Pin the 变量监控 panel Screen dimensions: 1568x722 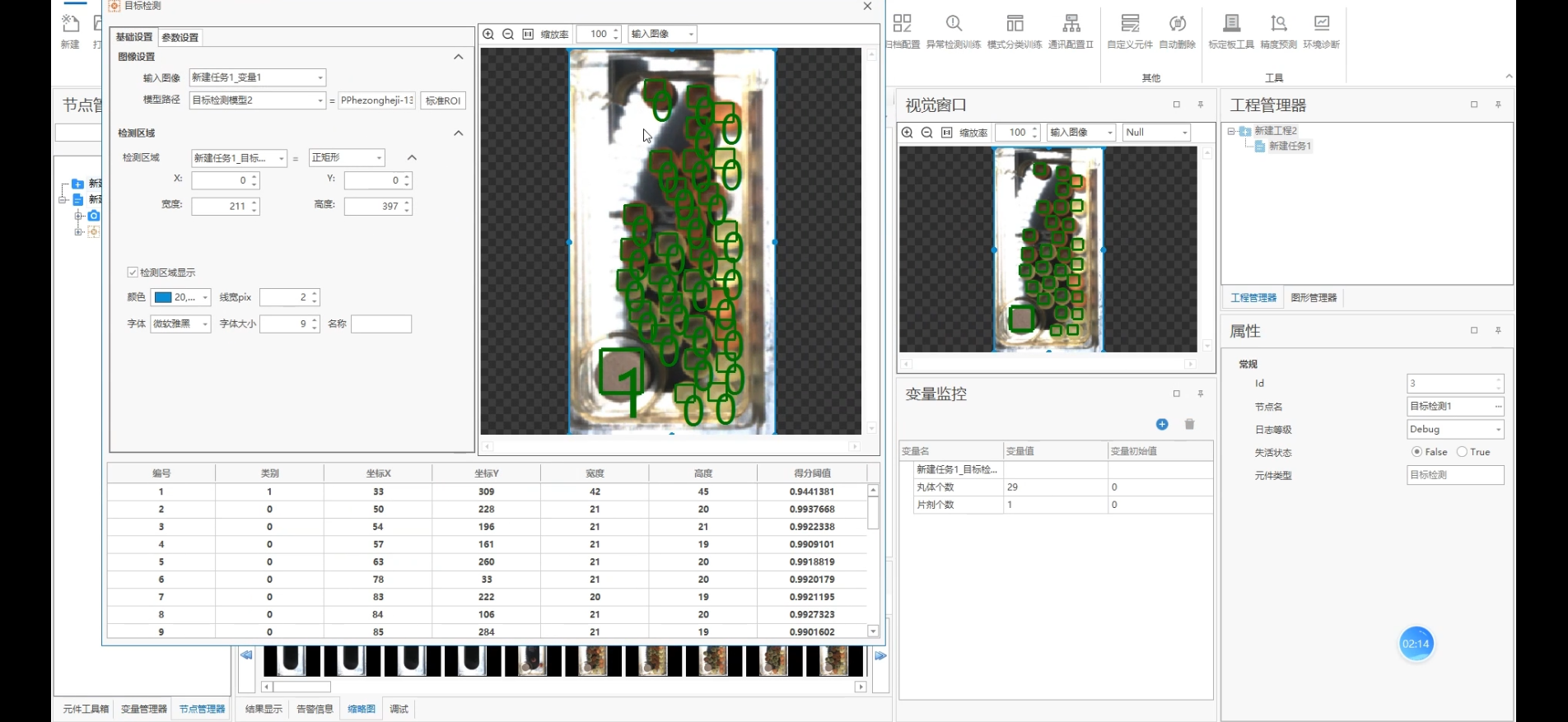pyautogui.click(x=1201, y=394)
